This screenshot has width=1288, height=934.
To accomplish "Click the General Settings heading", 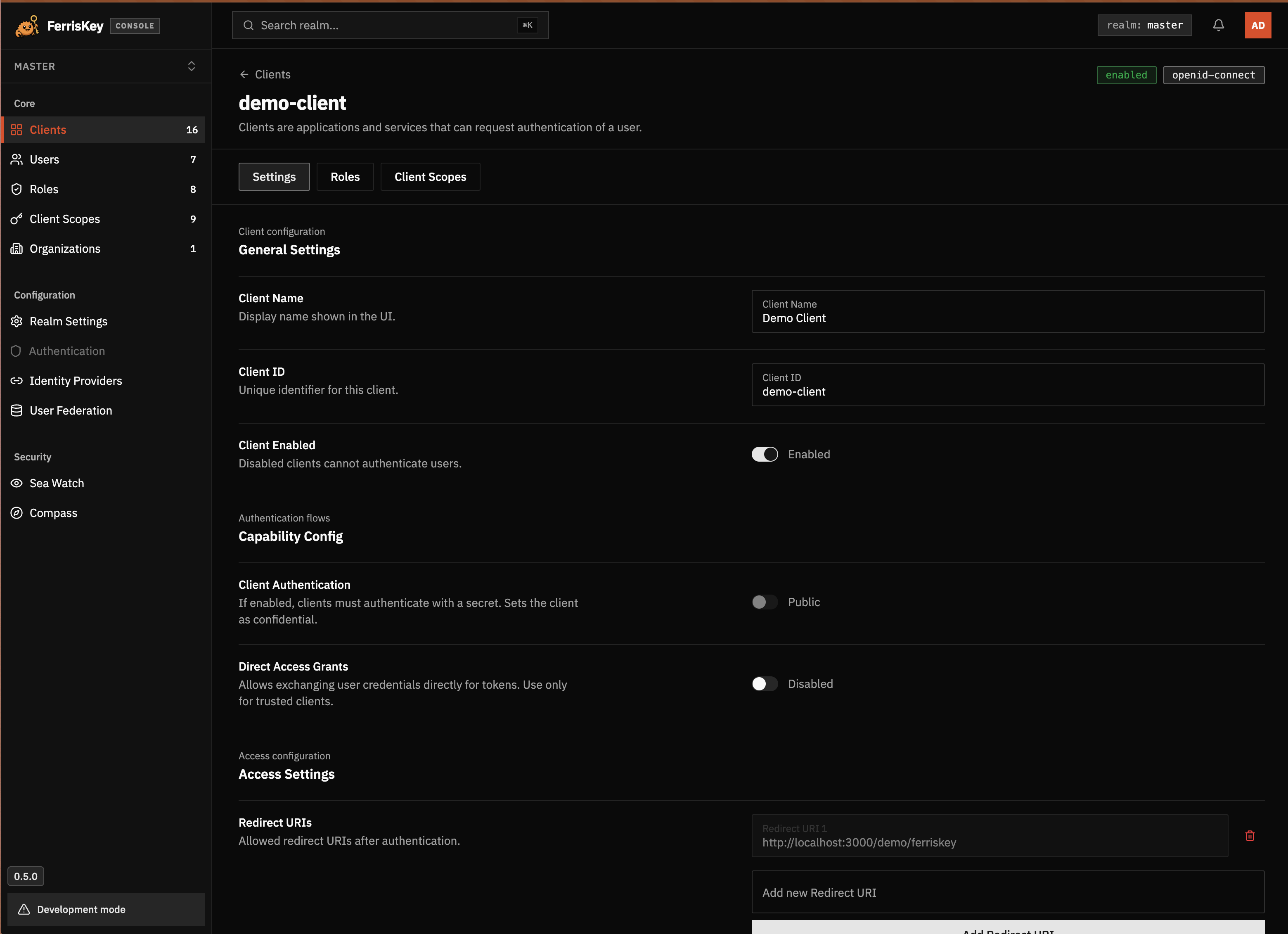I will point(289,250).
